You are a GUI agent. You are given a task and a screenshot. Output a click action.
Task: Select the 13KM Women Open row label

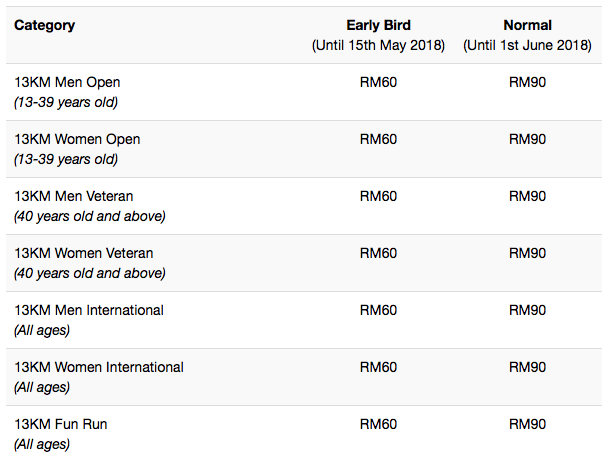coord(77,139)
